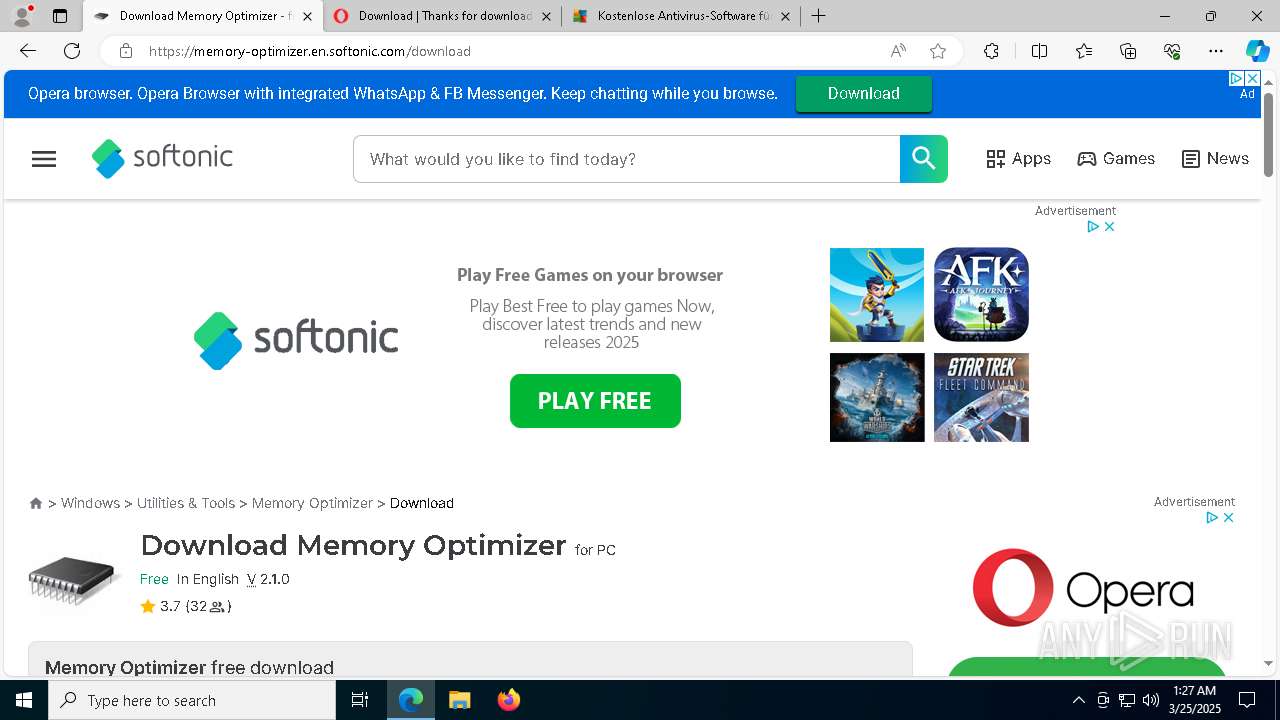Viewport: 1280px width, 720px height.
Task: Launch Firefox from the taskbar
Action: [509, 700]
